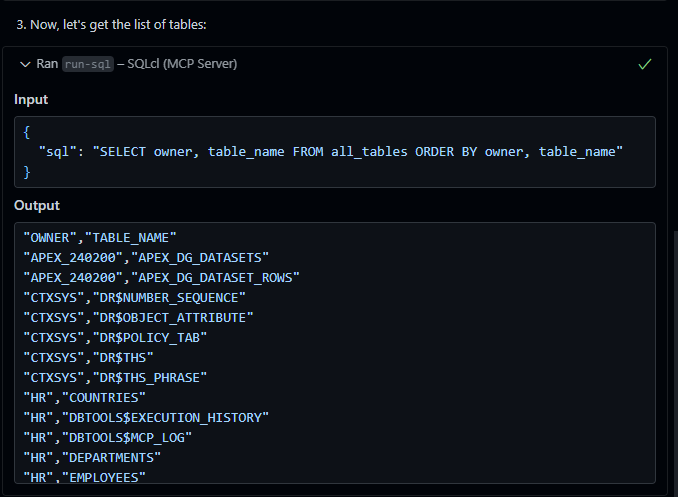This screenshot has width=678, height=497.
Task: Click the DBTOOLS$MCP_LOG output line
Action: click(x=107, y=437)
